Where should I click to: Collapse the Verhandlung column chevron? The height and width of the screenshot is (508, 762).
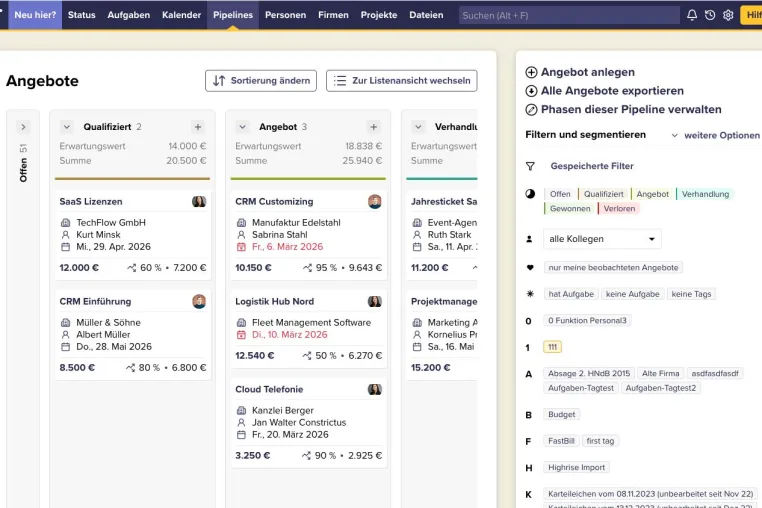tap(418, 127)
